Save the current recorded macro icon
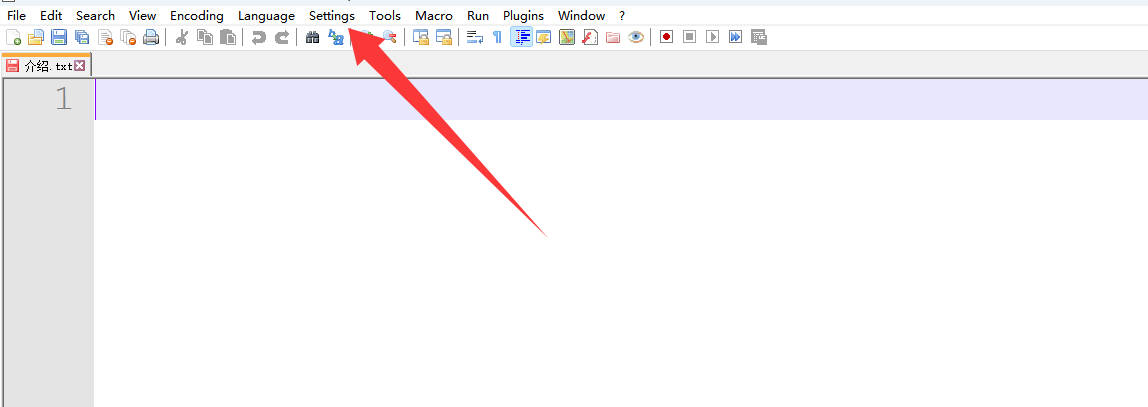 click(x=759, y=37)
